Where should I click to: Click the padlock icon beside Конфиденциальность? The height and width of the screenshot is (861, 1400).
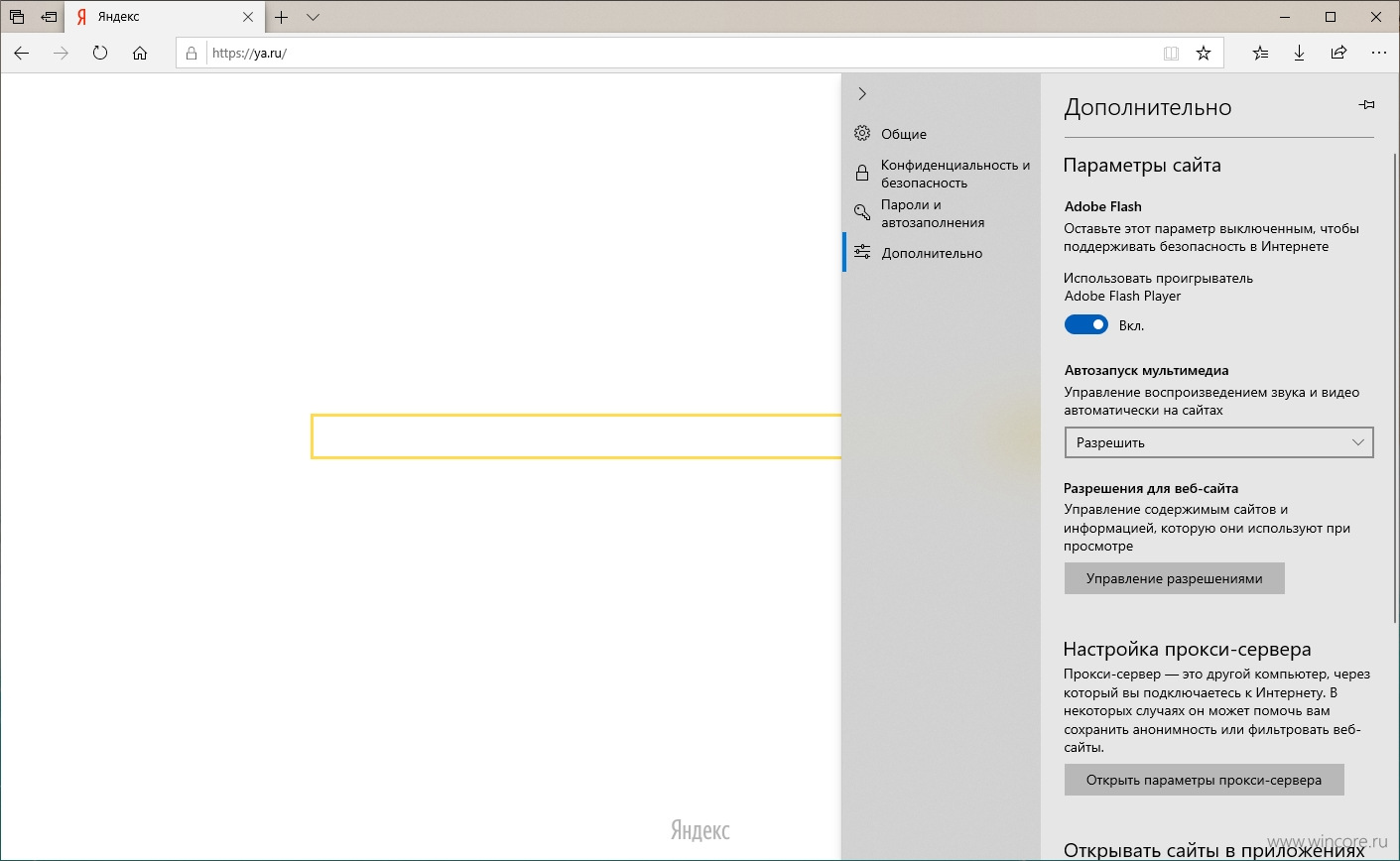(x=862, y=173)
